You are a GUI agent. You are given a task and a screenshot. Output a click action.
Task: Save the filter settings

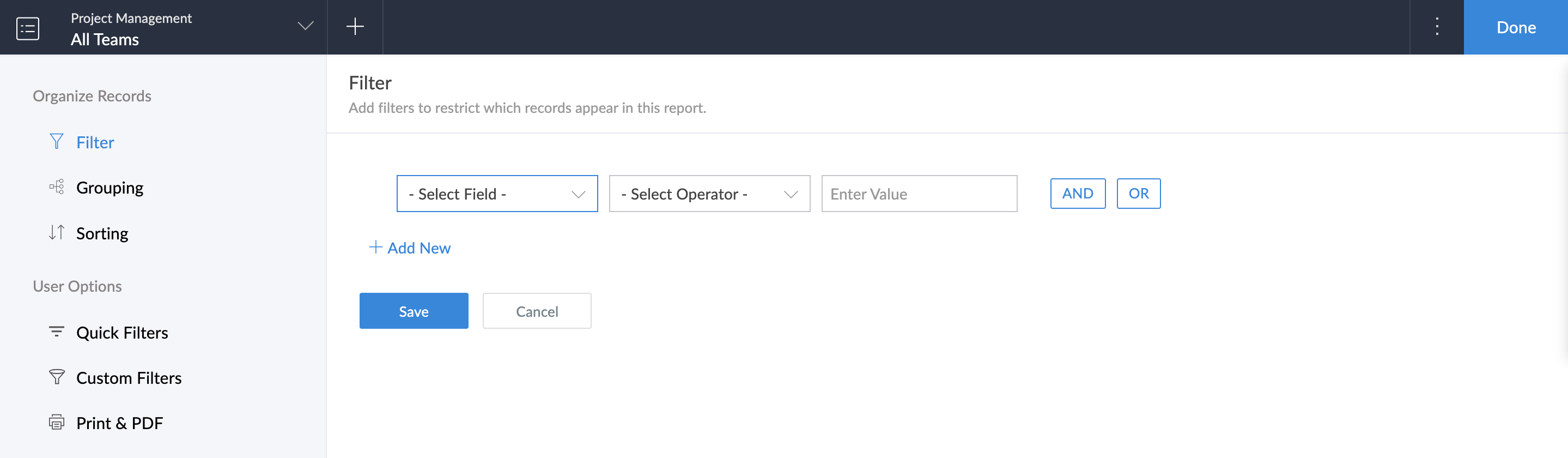(x=414, y=311)
